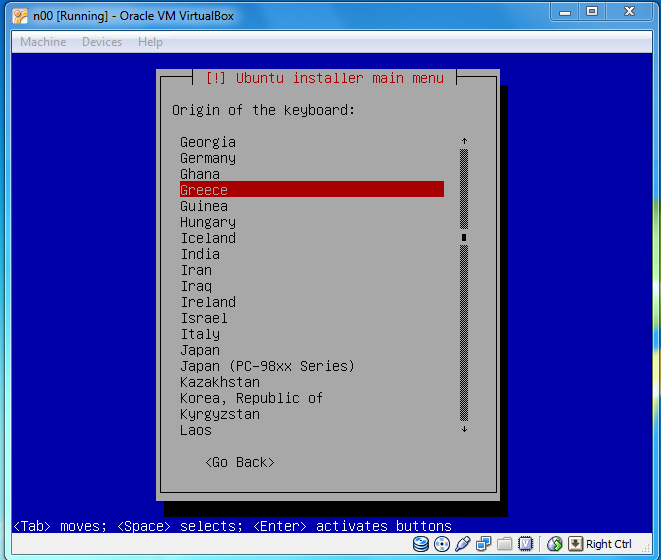661x560 pixels.
Task: Select the highlighted Greece entry
Action: click(312, 189)
